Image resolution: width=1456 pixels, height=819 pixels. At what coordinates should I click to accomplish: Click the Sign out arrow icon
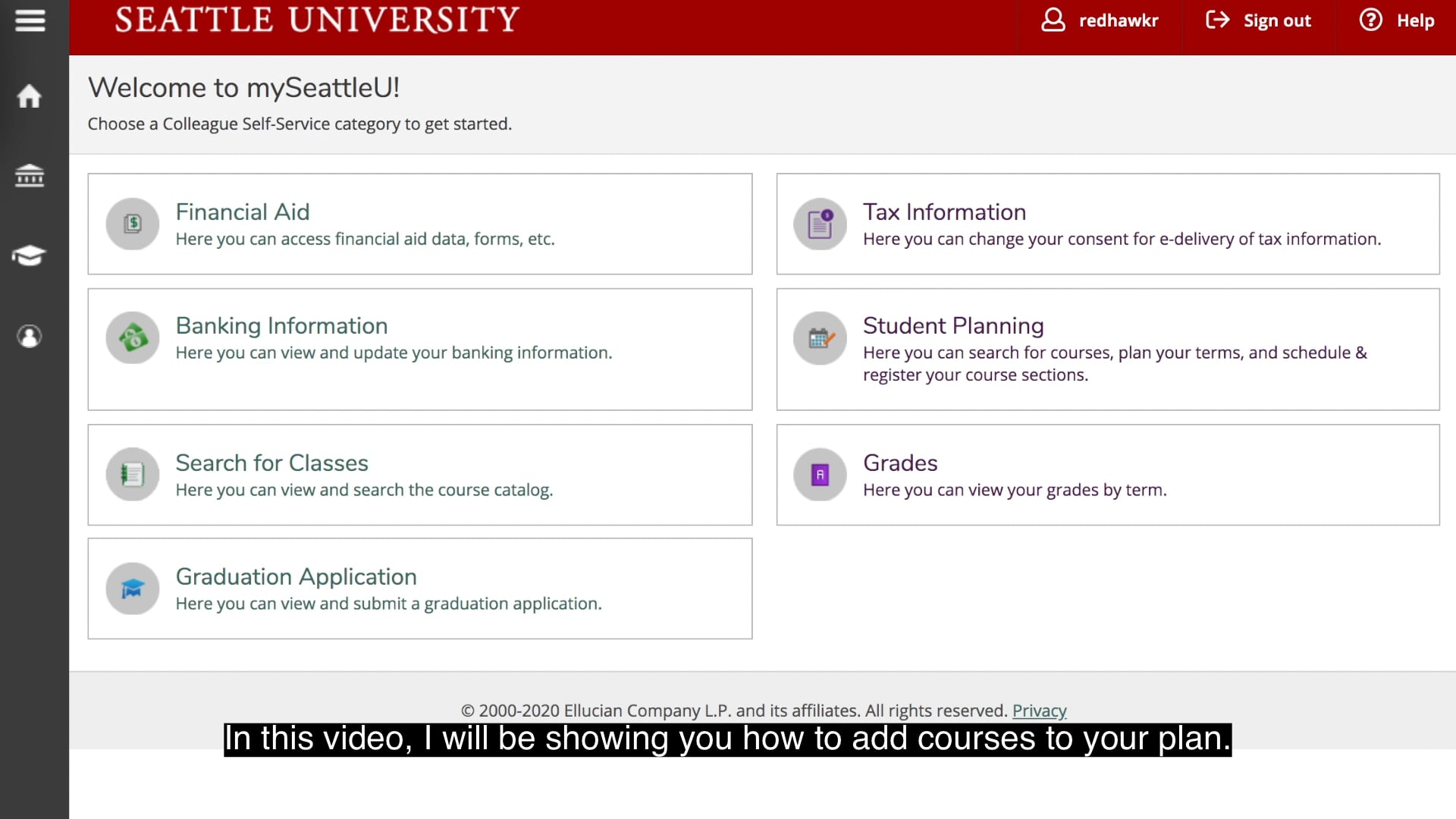click(1217, 20)
